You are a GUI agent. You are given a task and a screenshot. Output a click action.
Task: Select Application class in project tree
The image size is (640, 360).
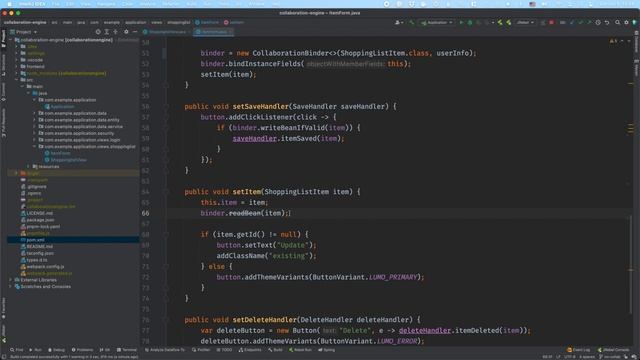pos(60,107)
